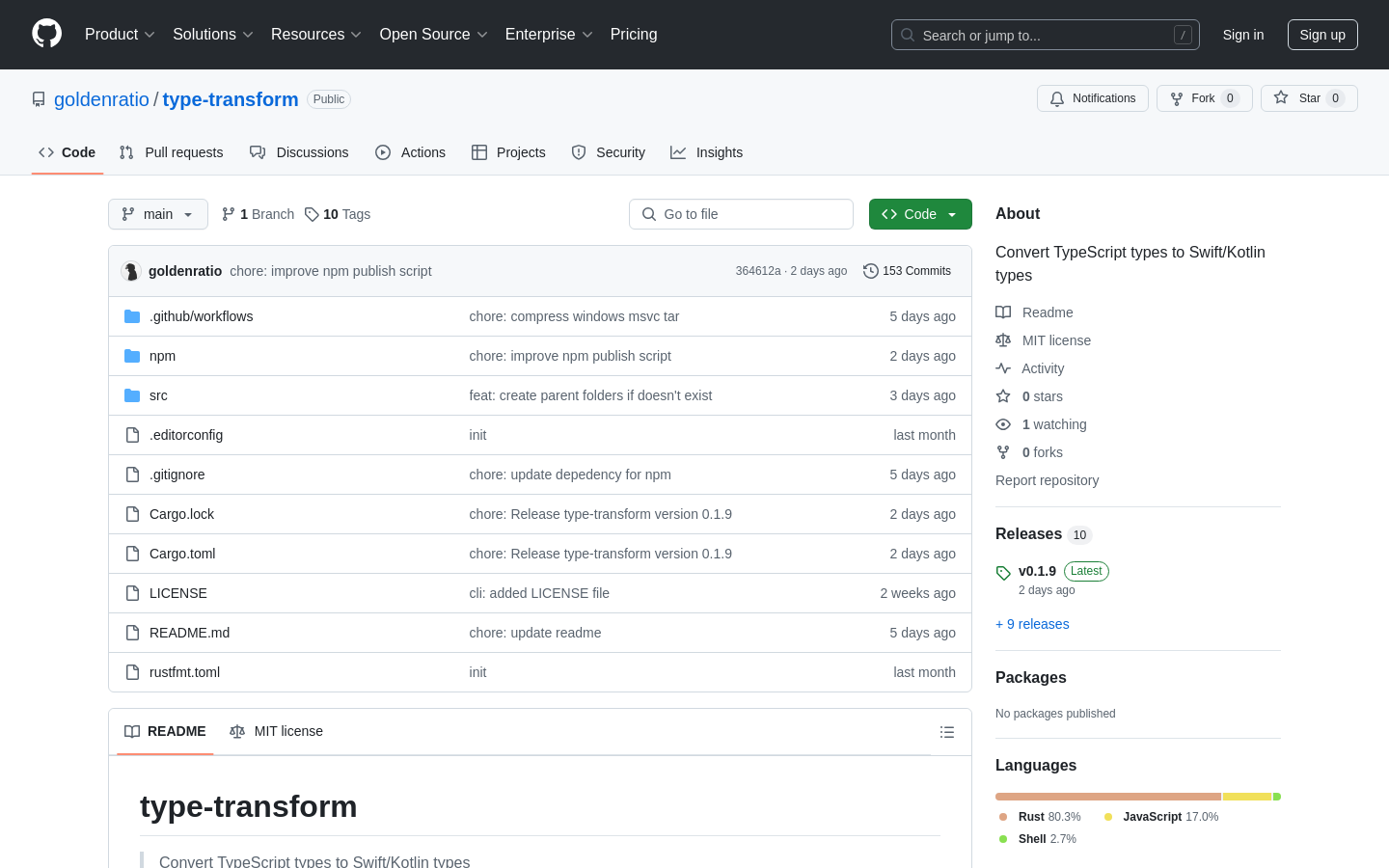Click the Activity pulse icon

1003,368
